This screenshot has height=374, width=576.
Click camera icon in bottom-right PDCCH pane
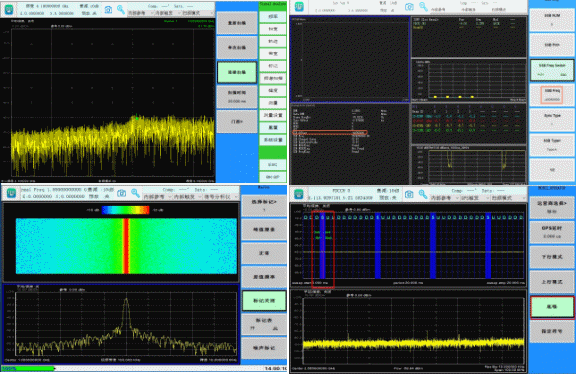pyautogui.click(x=409, y=194)
